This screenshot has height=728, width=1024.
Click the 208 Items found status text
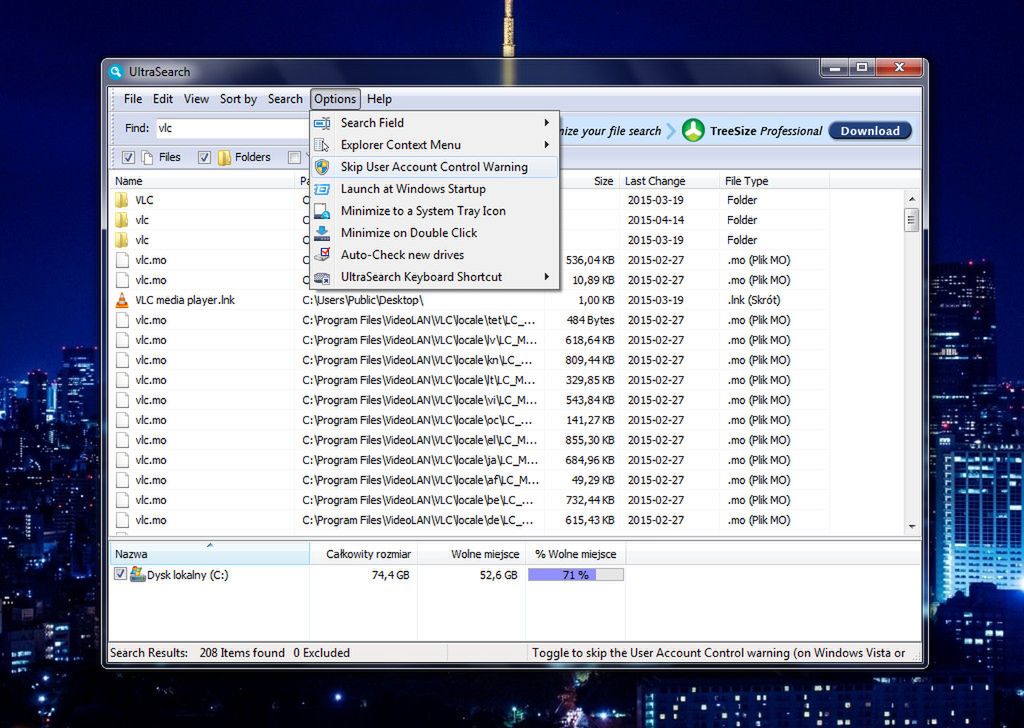pyautogui.click(x=242, y=653)
